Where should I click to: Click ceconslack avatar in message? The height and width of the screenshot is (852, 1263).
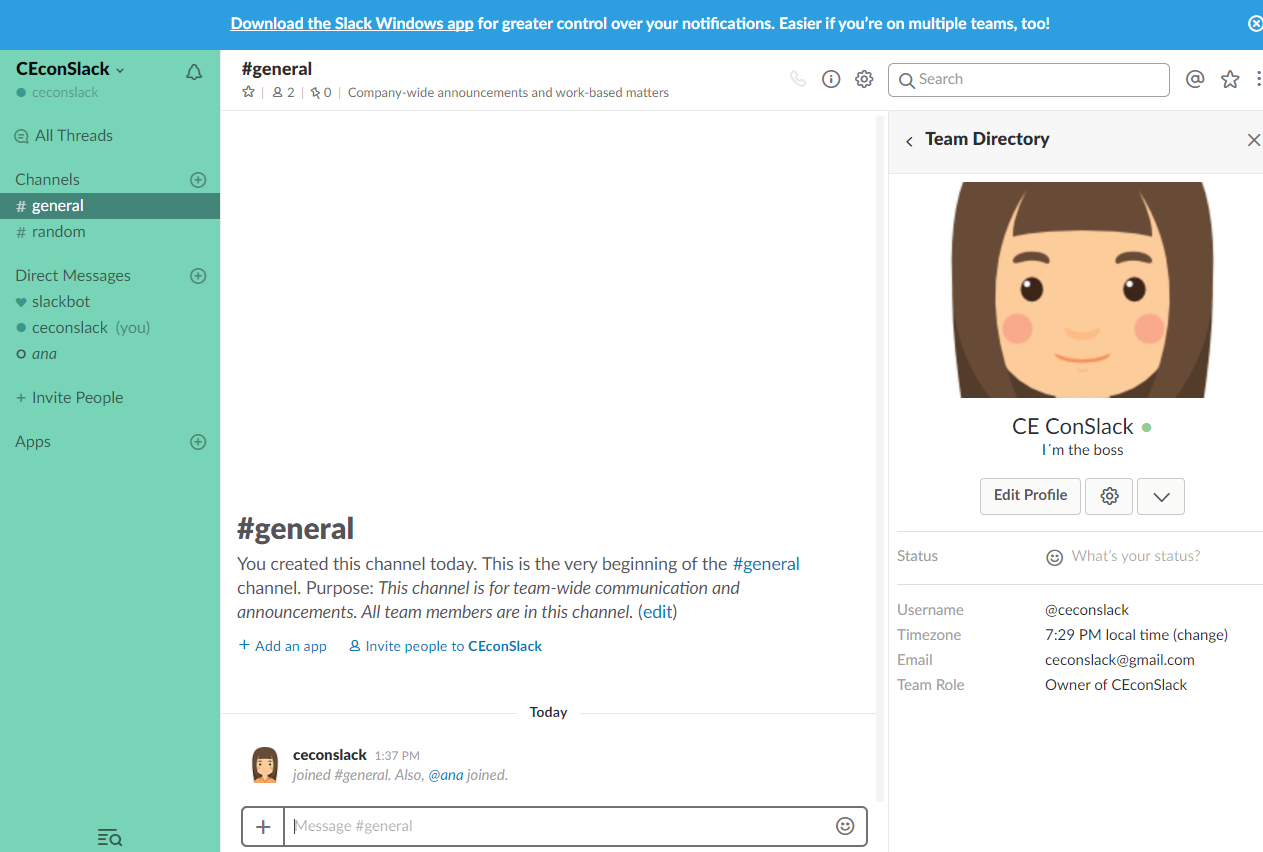[265, 765]
